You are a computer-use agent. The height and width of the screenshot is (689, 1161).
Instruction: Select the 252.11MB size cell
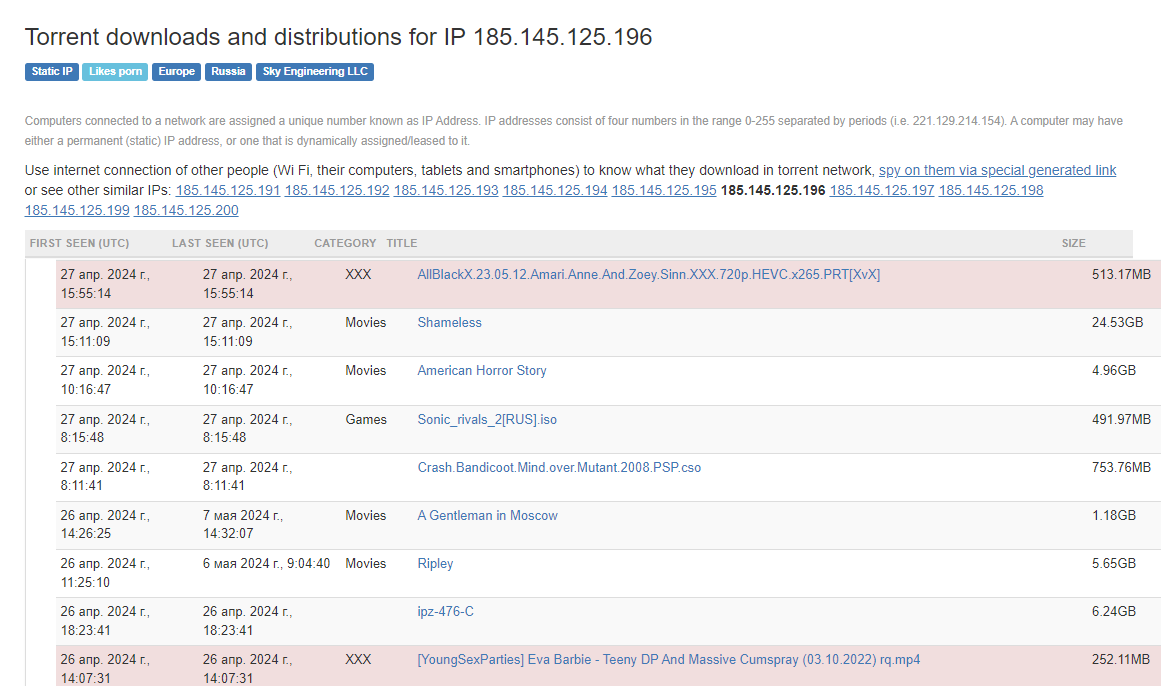pyautogui.click(x=1120, y=660)
